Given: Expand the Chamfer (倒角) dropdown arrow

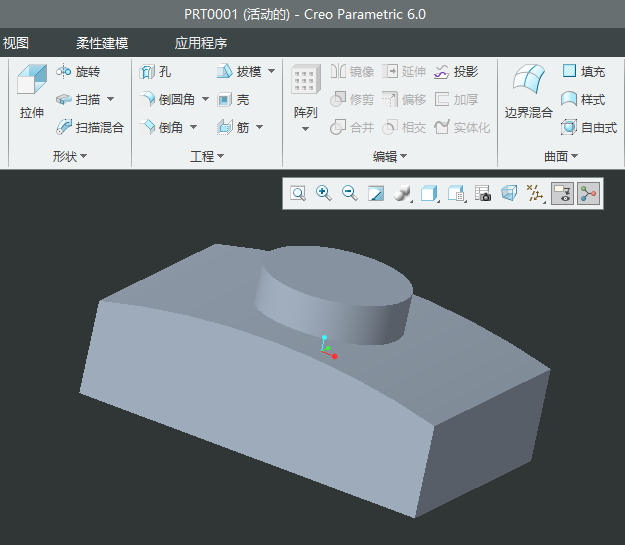Looking at the screenshot, I should click(x=193, y=127).
